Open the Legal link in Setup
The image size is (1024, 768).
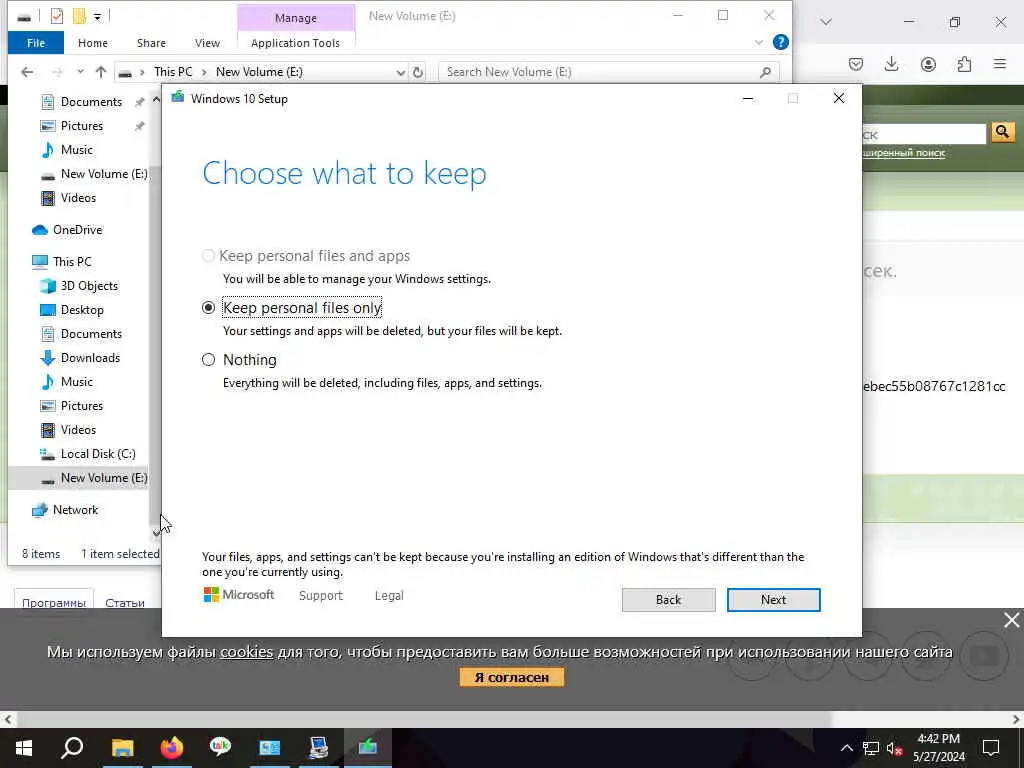(389, 596)
